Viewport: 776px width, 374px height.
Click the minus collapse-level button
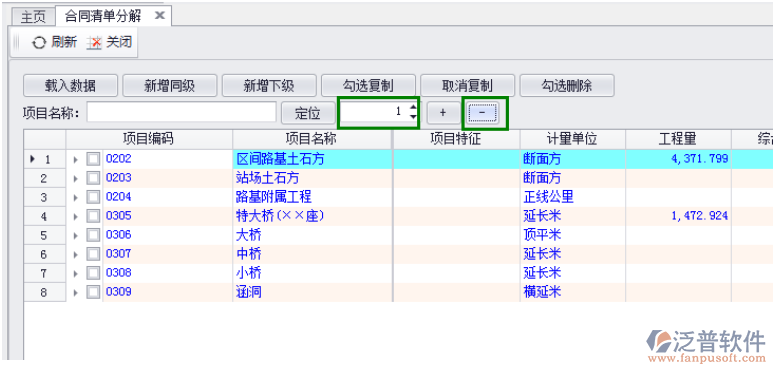(x=483, y=113)
